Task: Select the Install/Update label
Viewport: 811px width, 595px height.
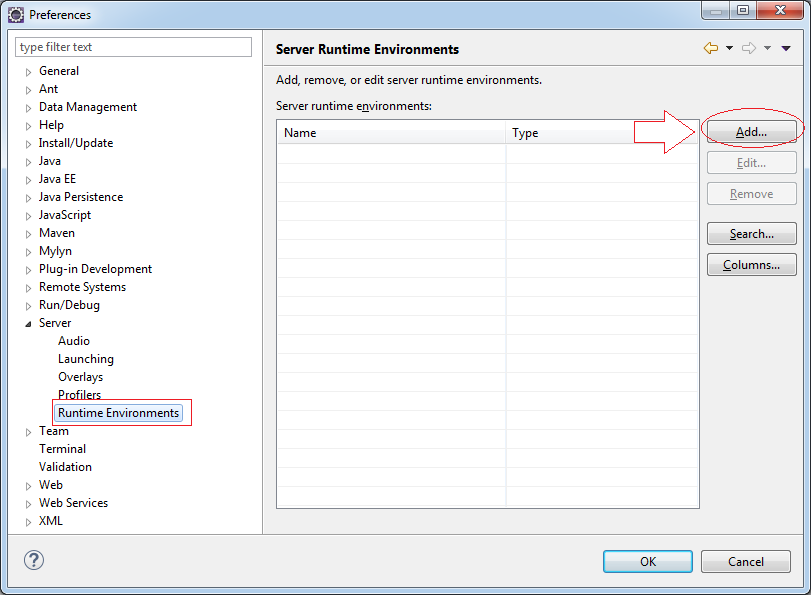Action: coord(76,143)
